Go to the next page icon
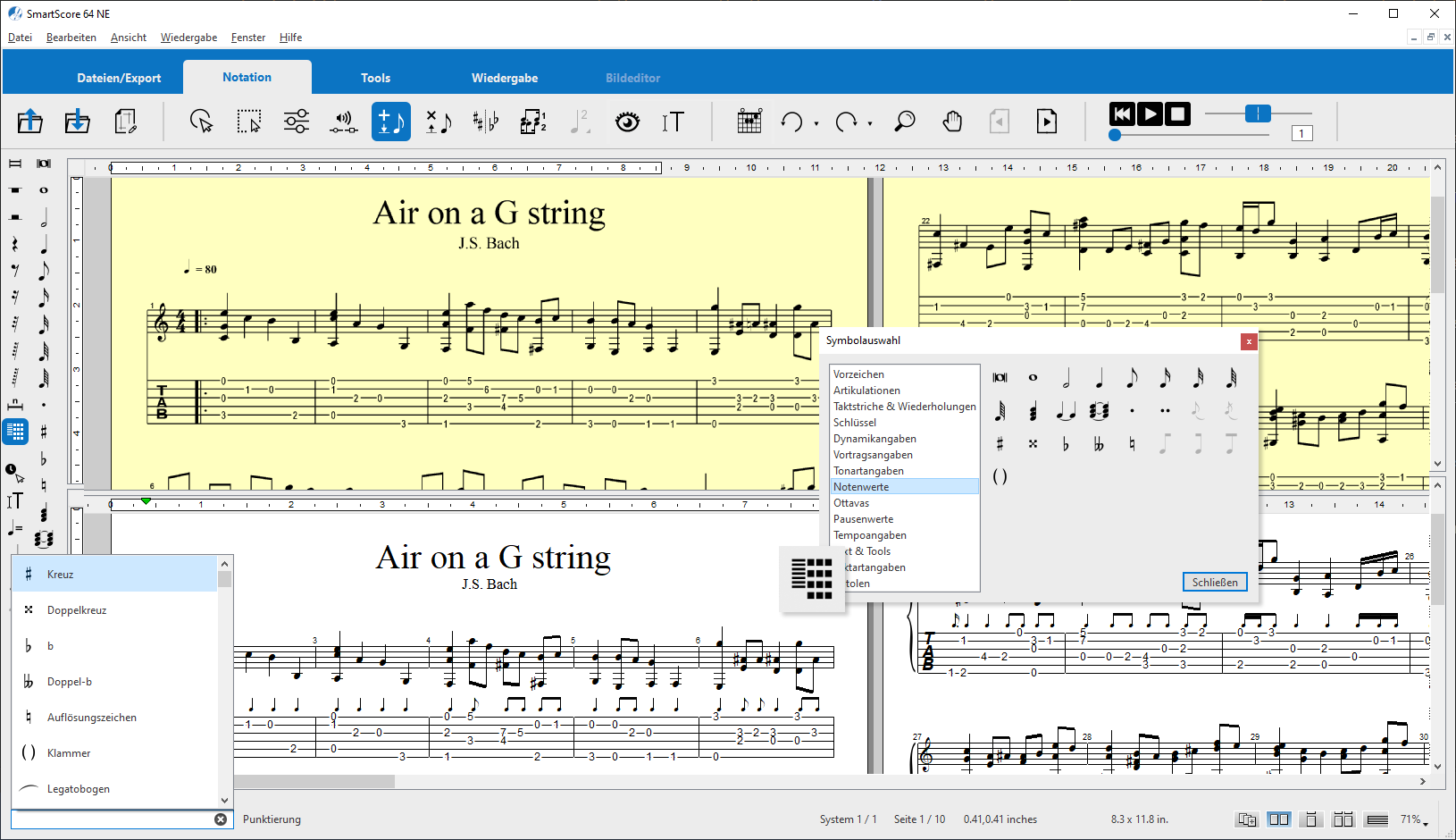Screen dimensions: 1456x840 (1047, 122)
